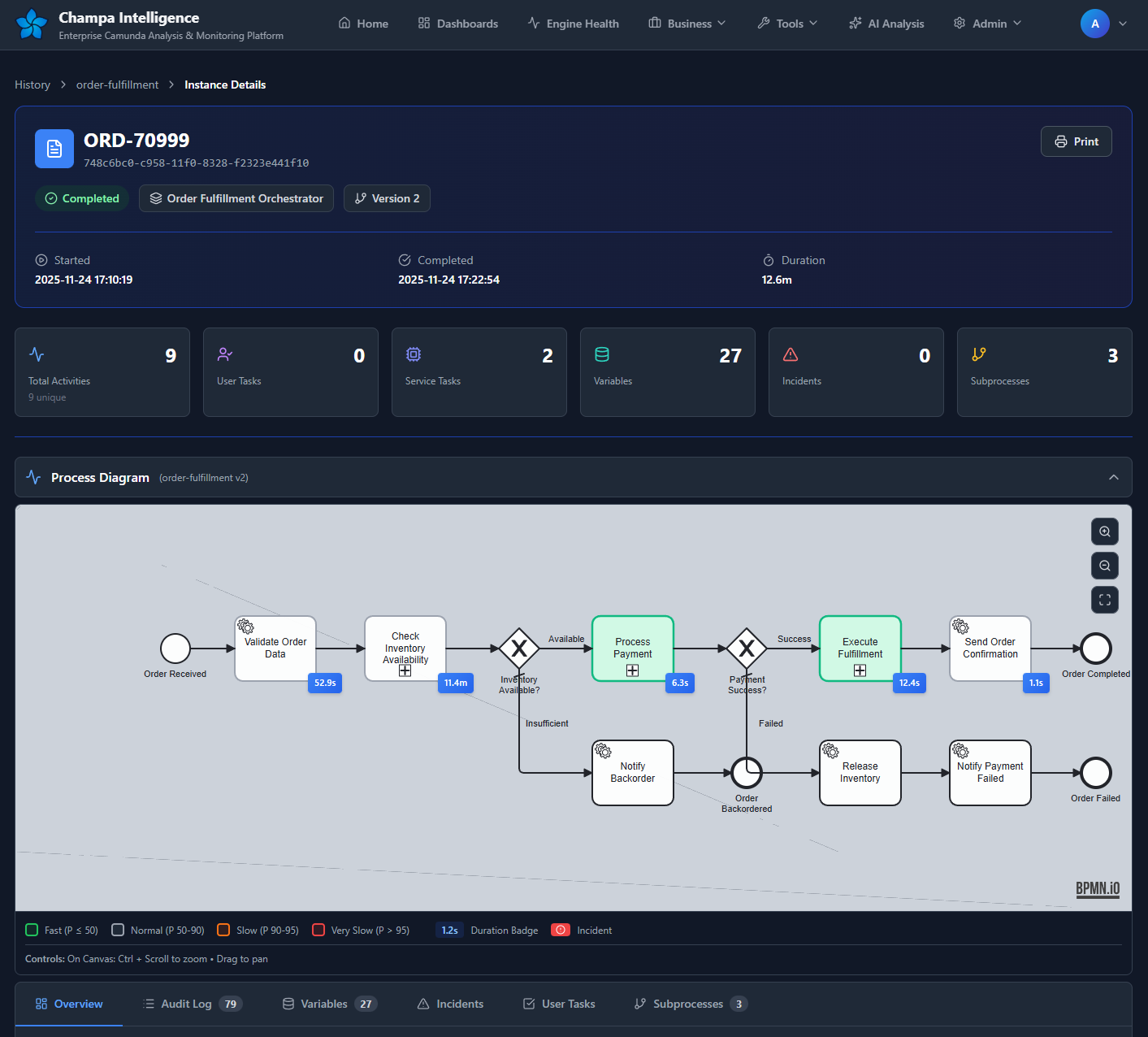Switch to the Audit Log tab
The width and height of the screenshot is (1148, 1037).
pos(192,1004)
